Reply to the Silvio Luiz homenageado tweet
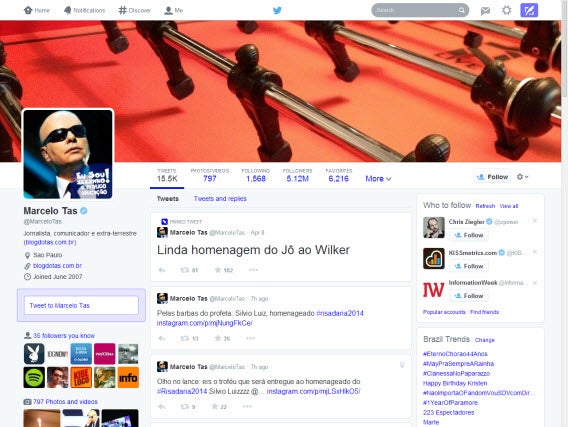568x427 pixels. point(162,338)
